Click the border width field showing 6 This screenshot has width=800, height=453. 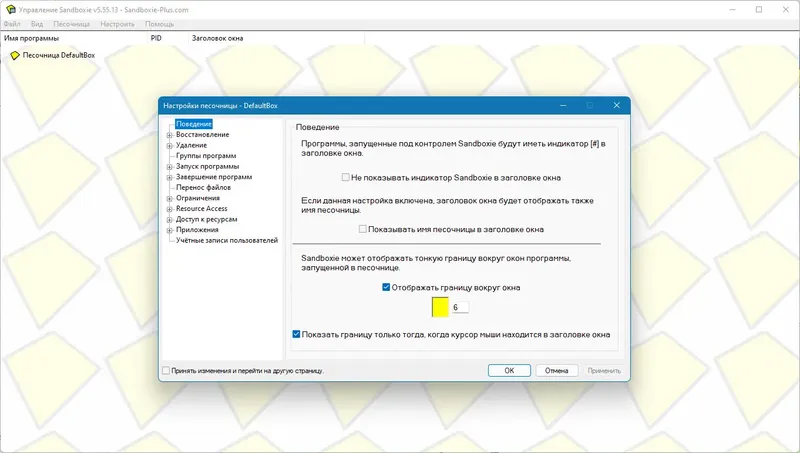click(460, 307)
